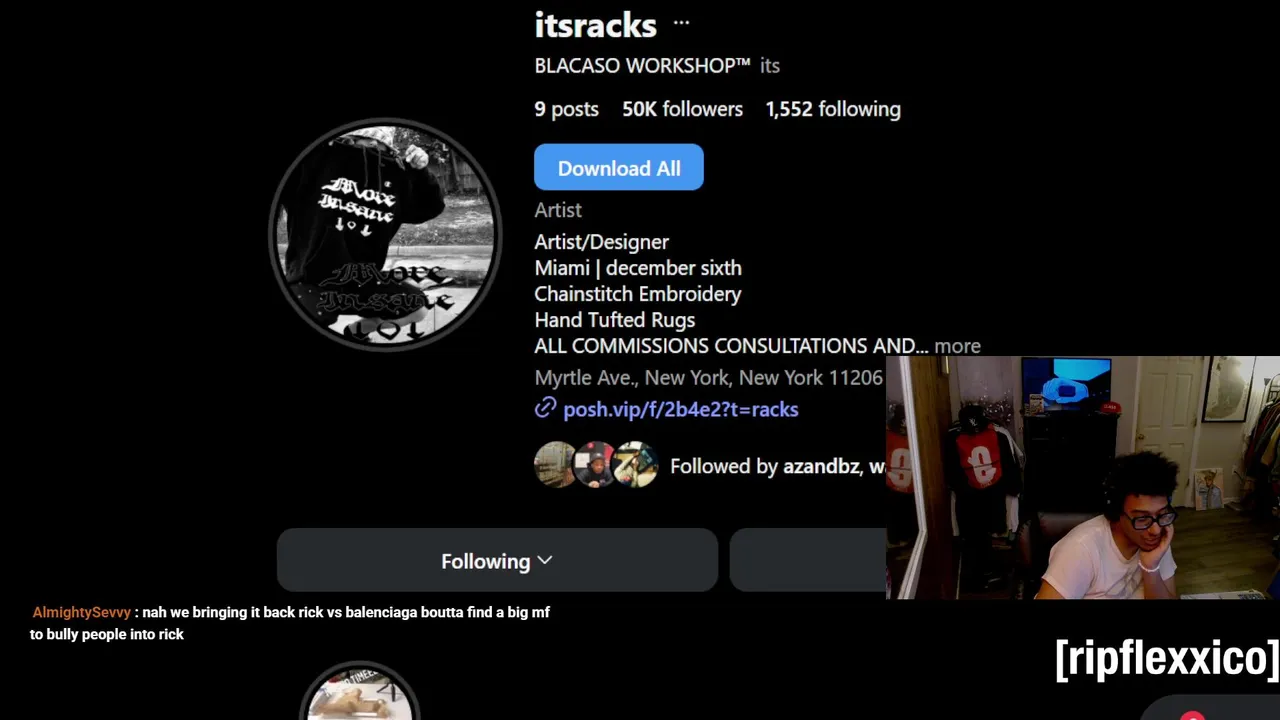The image size is (1280, 720).
Task: Click AlmightySevvy username in chat overlay
Action: (x=82, y=612)
